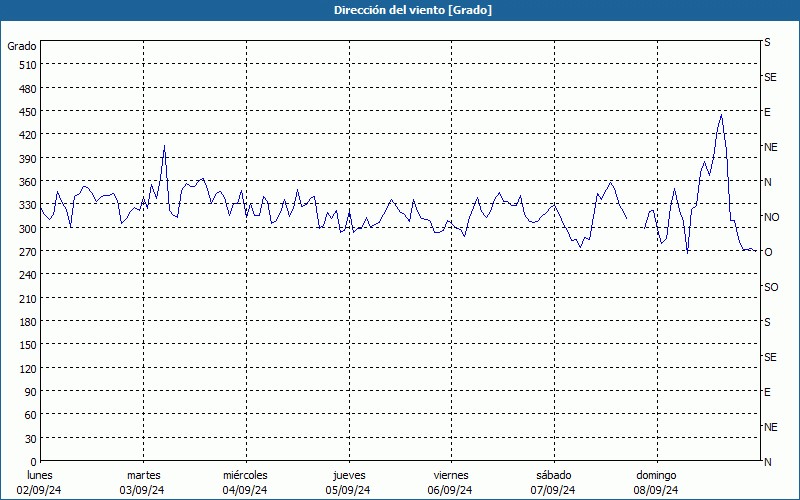The height and width of the screenshot is (500, 800).
Task: Click the 'E' compass label at 90 level
Action: click(x=767, y=392)
